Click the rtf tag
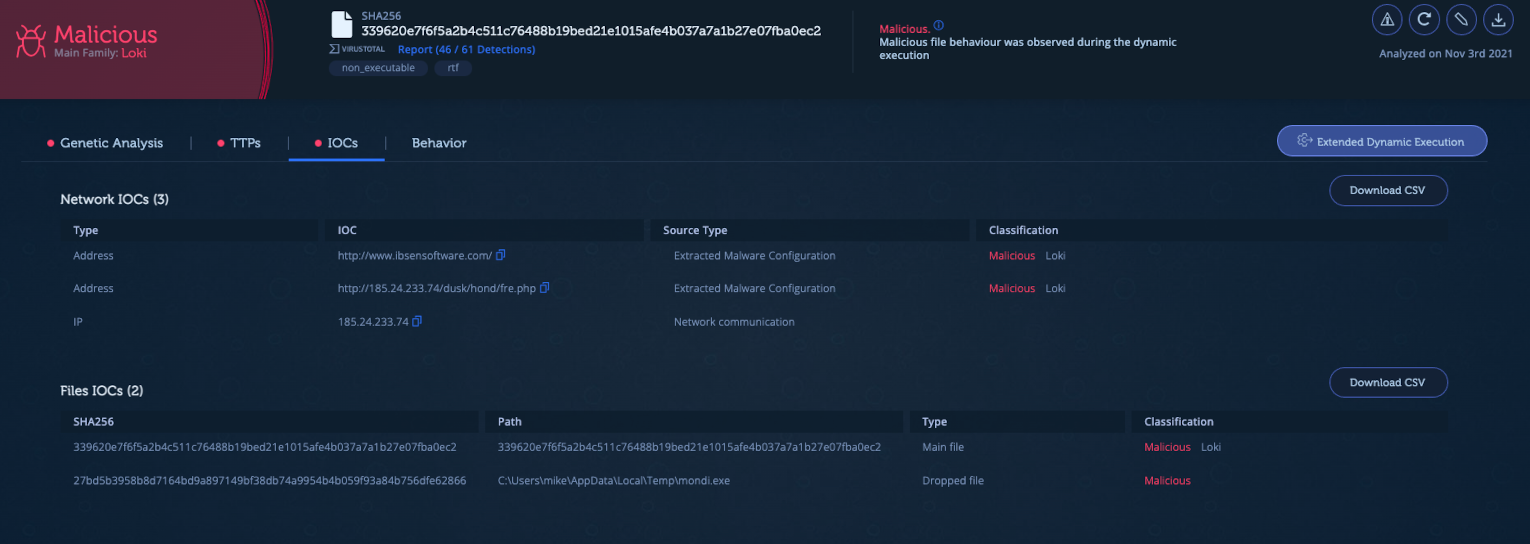 [x=452, y=68]
